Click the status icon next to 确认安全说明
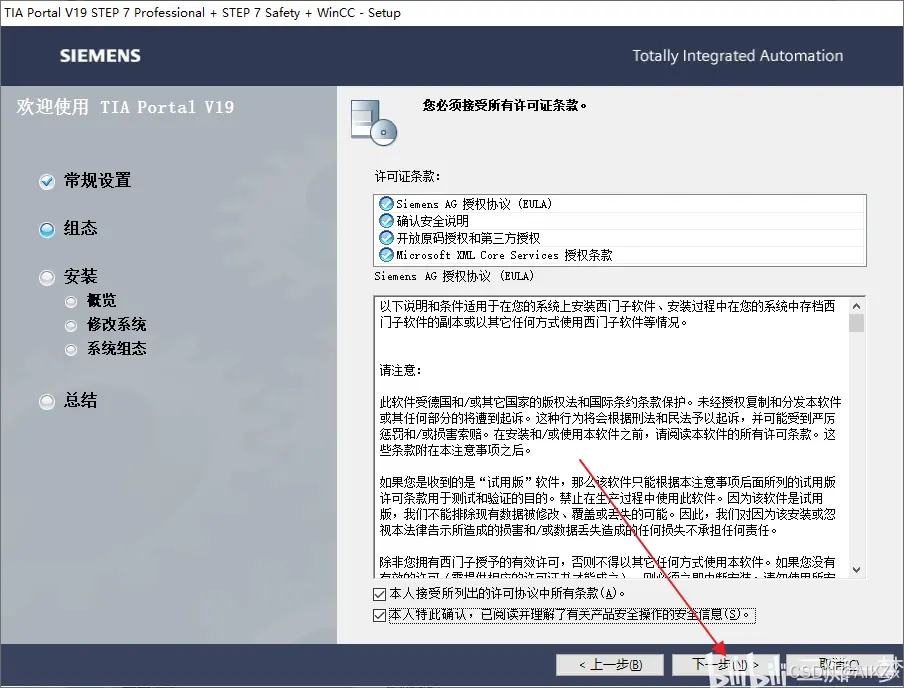Image resolution: width=904 pixels, height=688 pixels. click(386, 221)
